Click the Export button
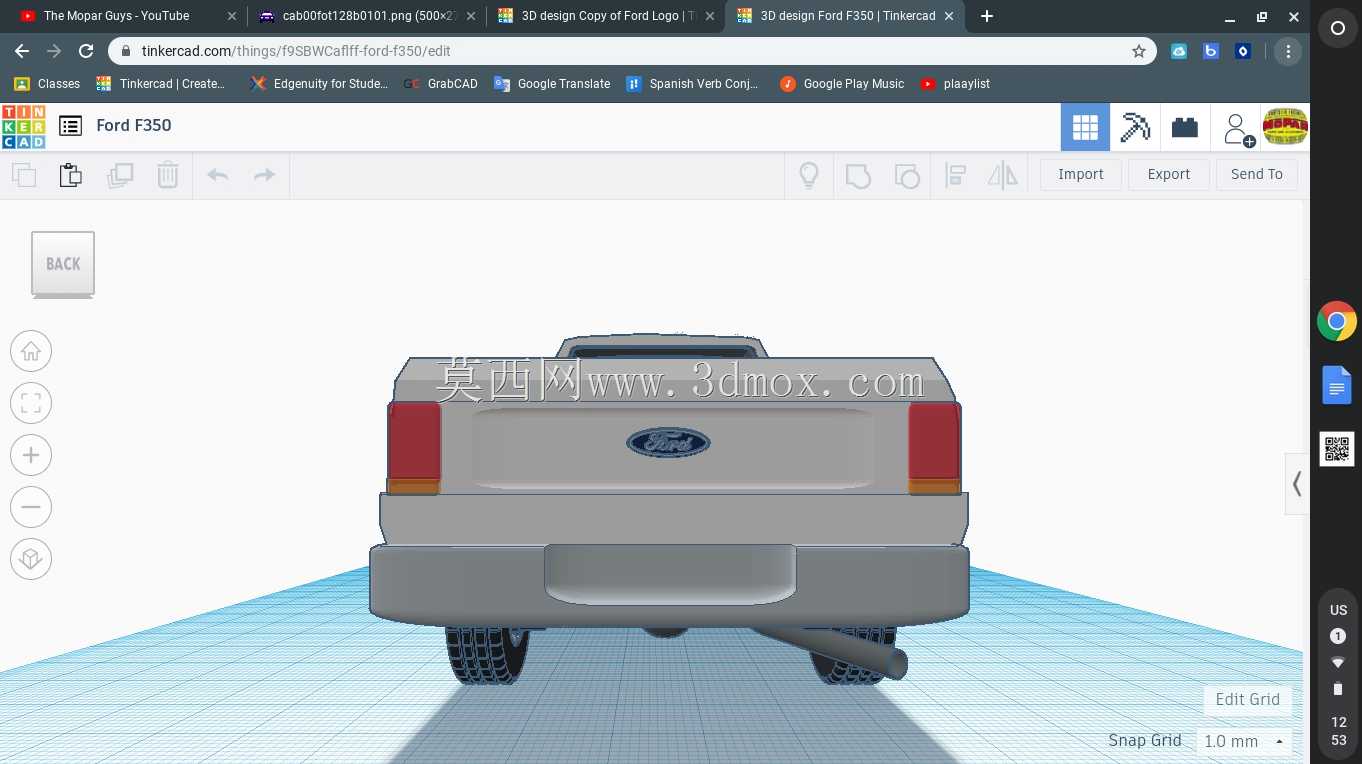The height and width of the screenshot is (764, 1362). pos(1169,174)
